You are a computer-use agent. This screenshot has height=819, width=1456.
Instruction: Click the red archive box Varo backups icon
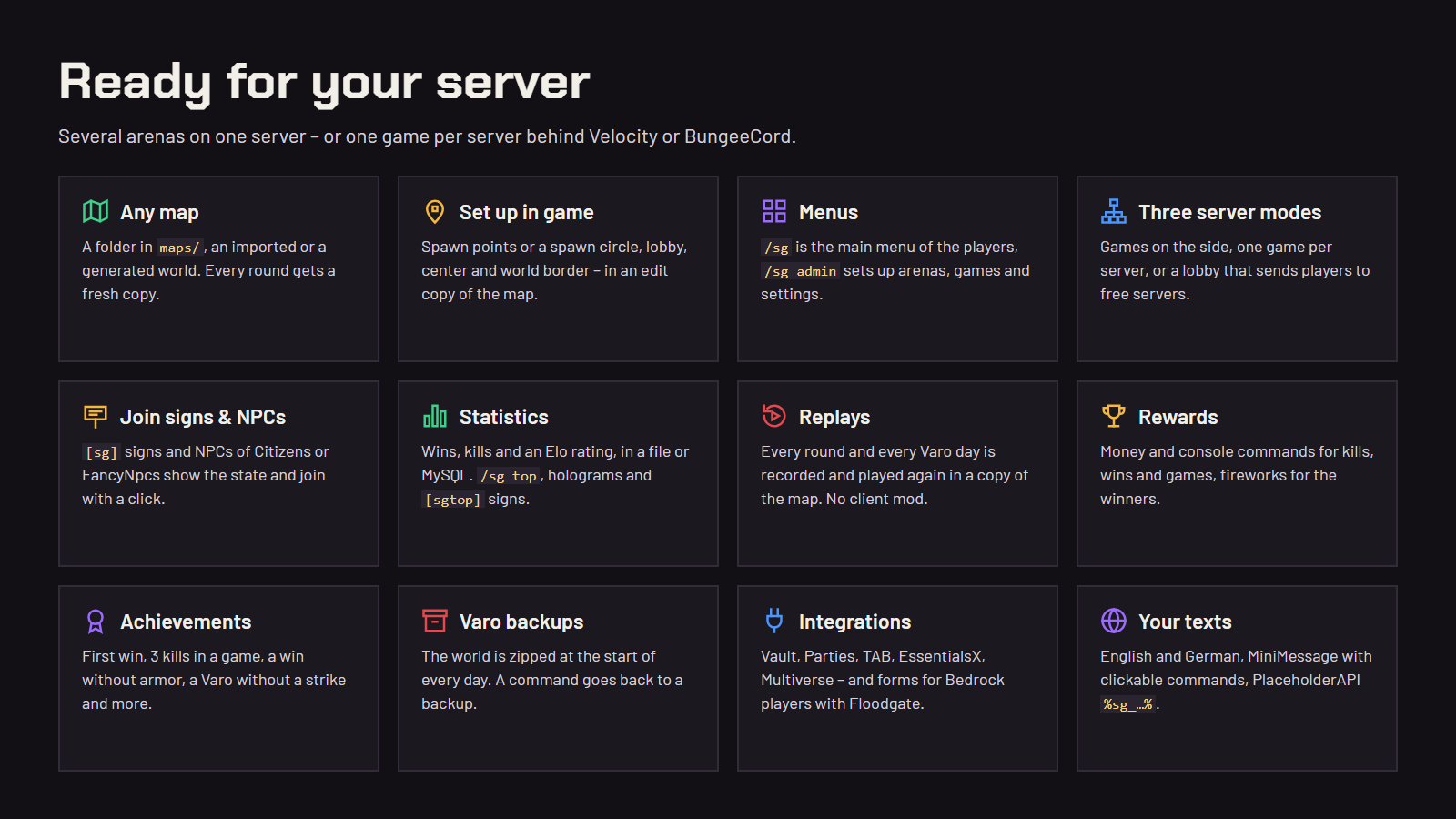click(x=435, y=621)
